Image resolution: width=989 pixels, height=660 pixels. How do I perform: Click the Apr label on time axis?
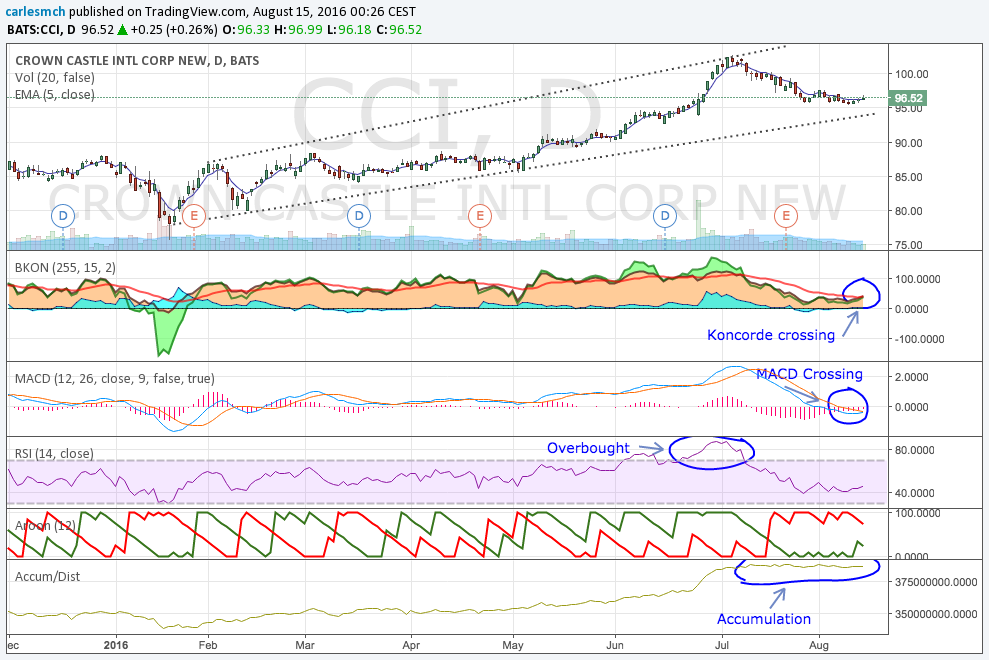[411, 645]
